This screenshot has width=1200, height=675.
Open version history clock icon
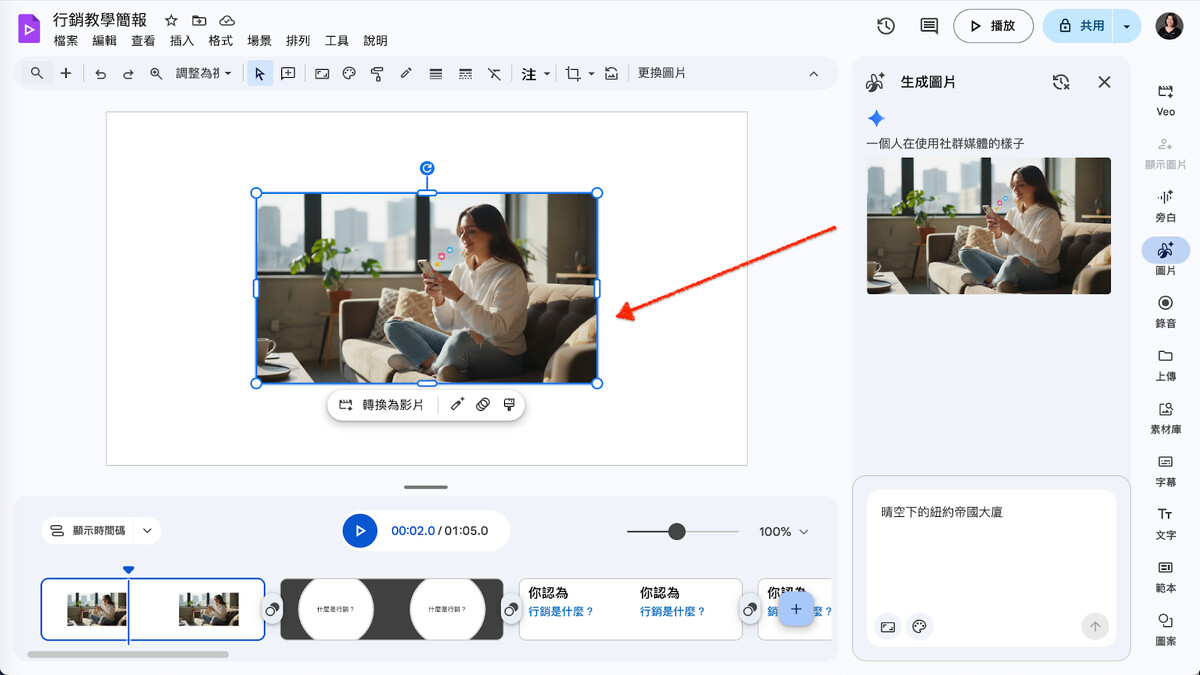(x=886, y=26)
